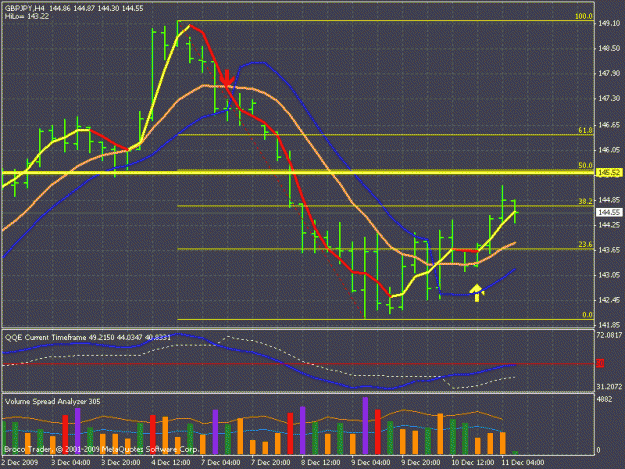
Task: Click the Fibonacci 100.0 level label
Action: (584, 16)
